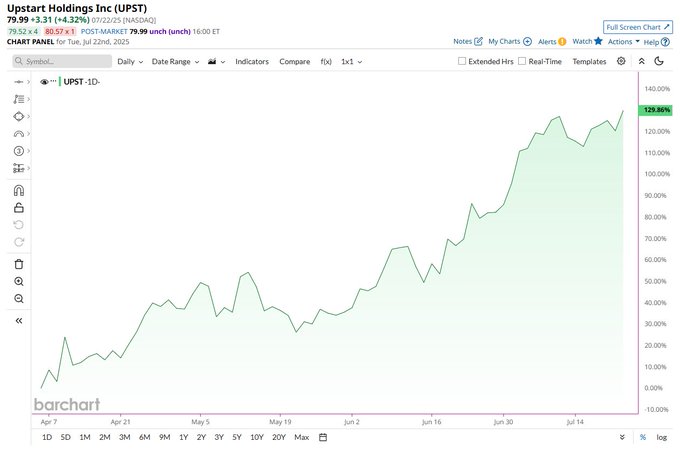680x449 pixels.
Task: Toggle the magnet snap mode icon
Action: point(19,190)
